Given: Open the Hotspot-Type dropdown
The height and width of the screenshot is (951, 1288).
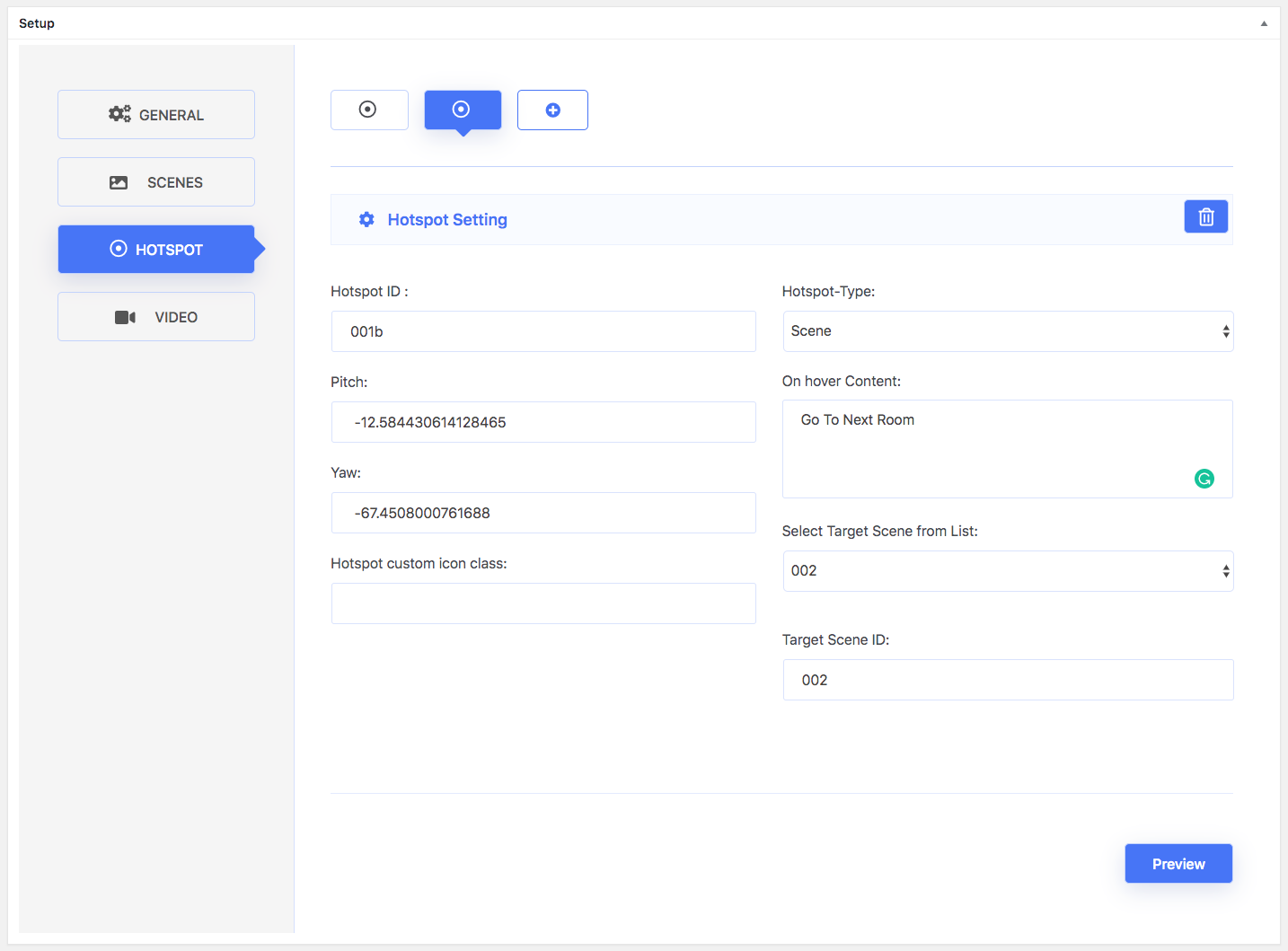Looking at the screenshot, I should tap(1007, 331).
